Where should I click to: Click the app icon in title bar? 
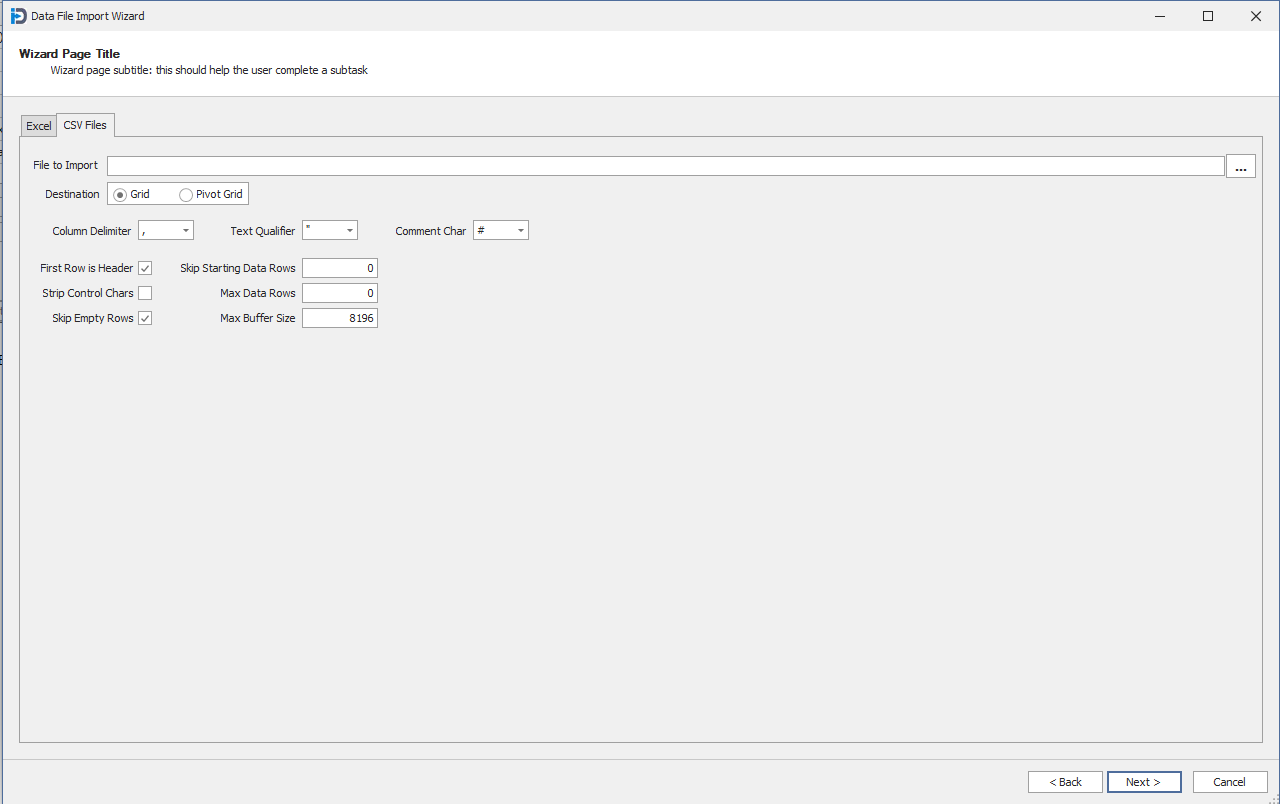coord(18,16)
